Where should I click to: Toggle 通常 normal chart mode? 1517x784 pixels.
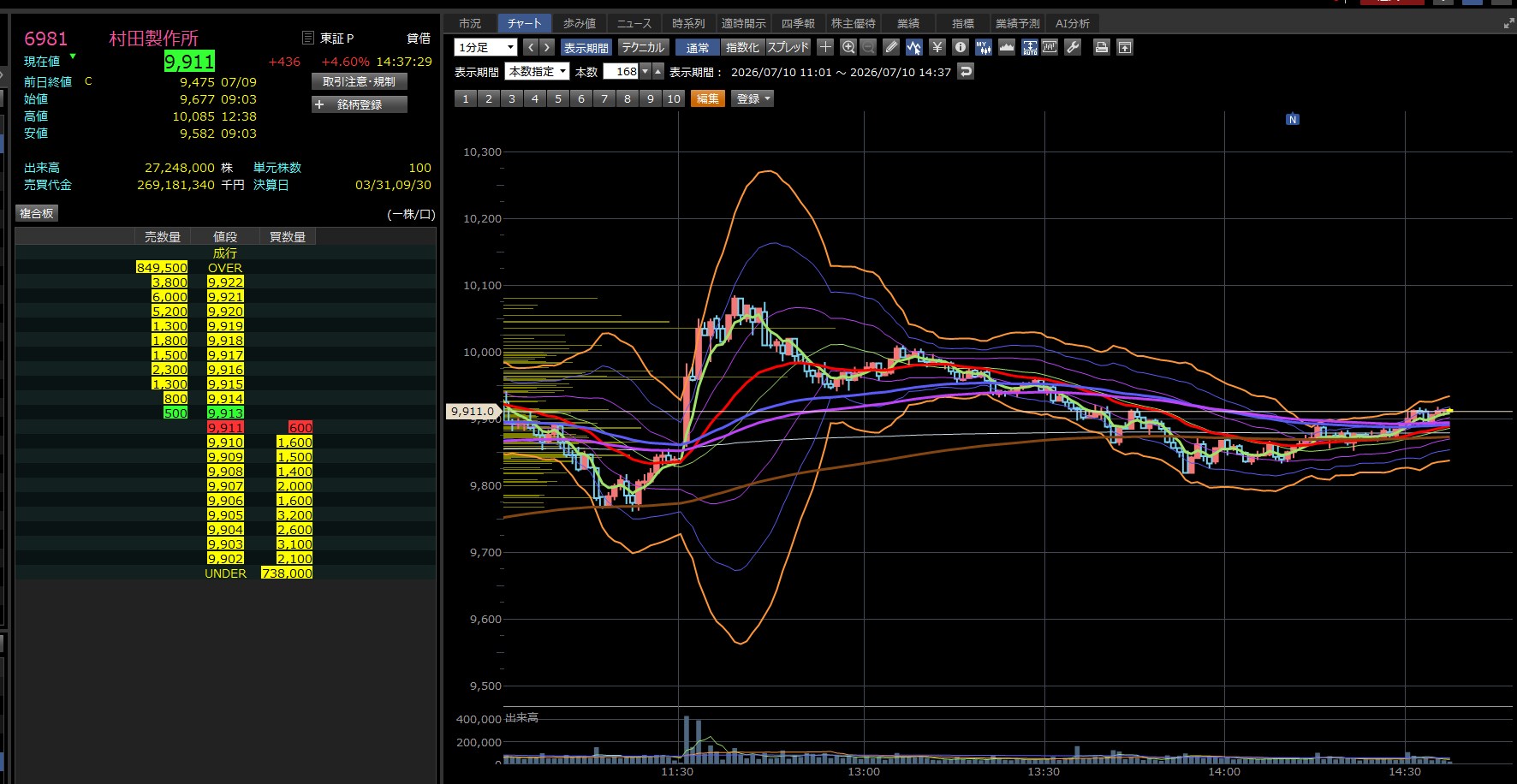pyautogui.click(x=698, y=48)
